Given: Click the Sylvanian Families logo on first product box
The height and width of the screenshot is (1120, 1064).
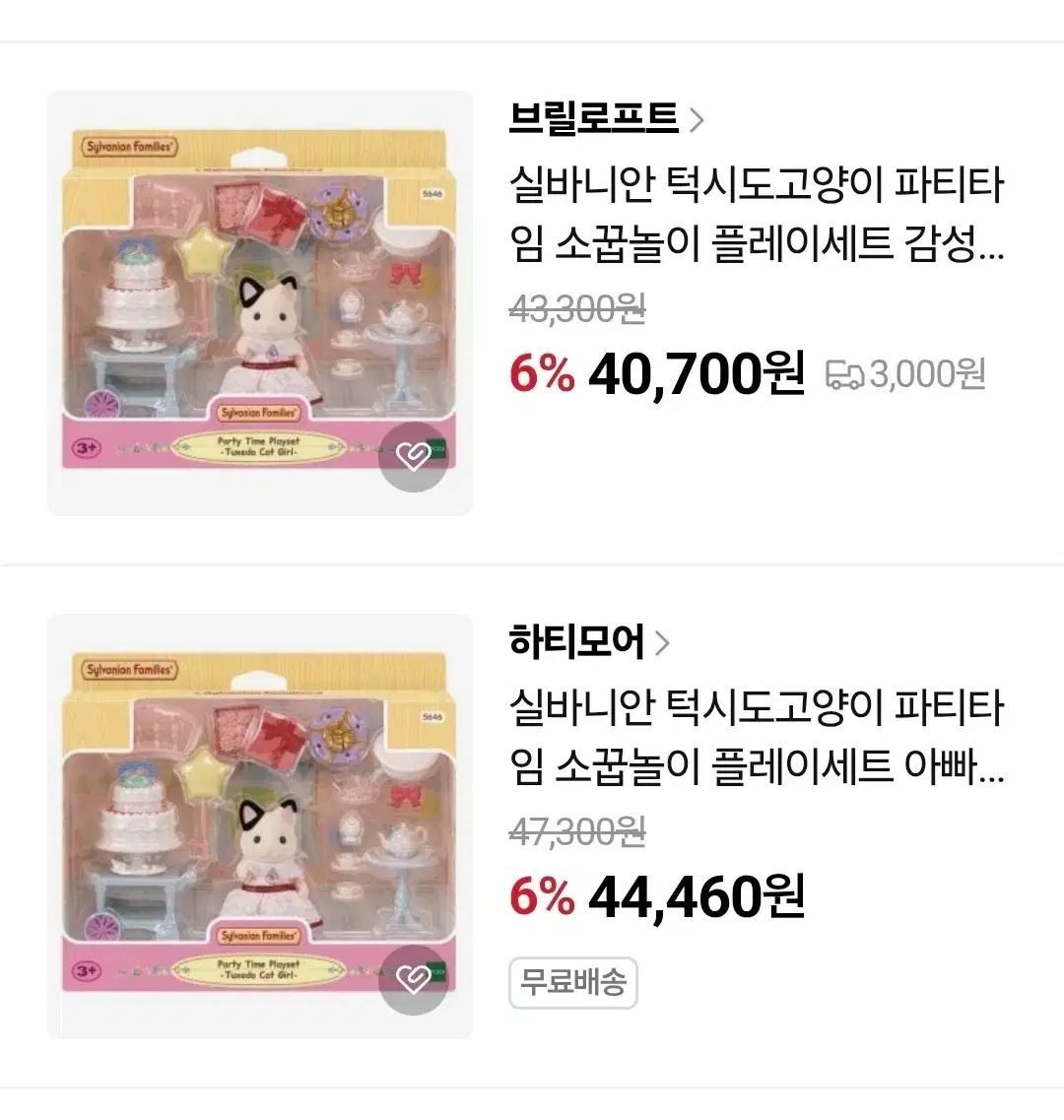Looking at the screenshot, I should coord(129,147).
